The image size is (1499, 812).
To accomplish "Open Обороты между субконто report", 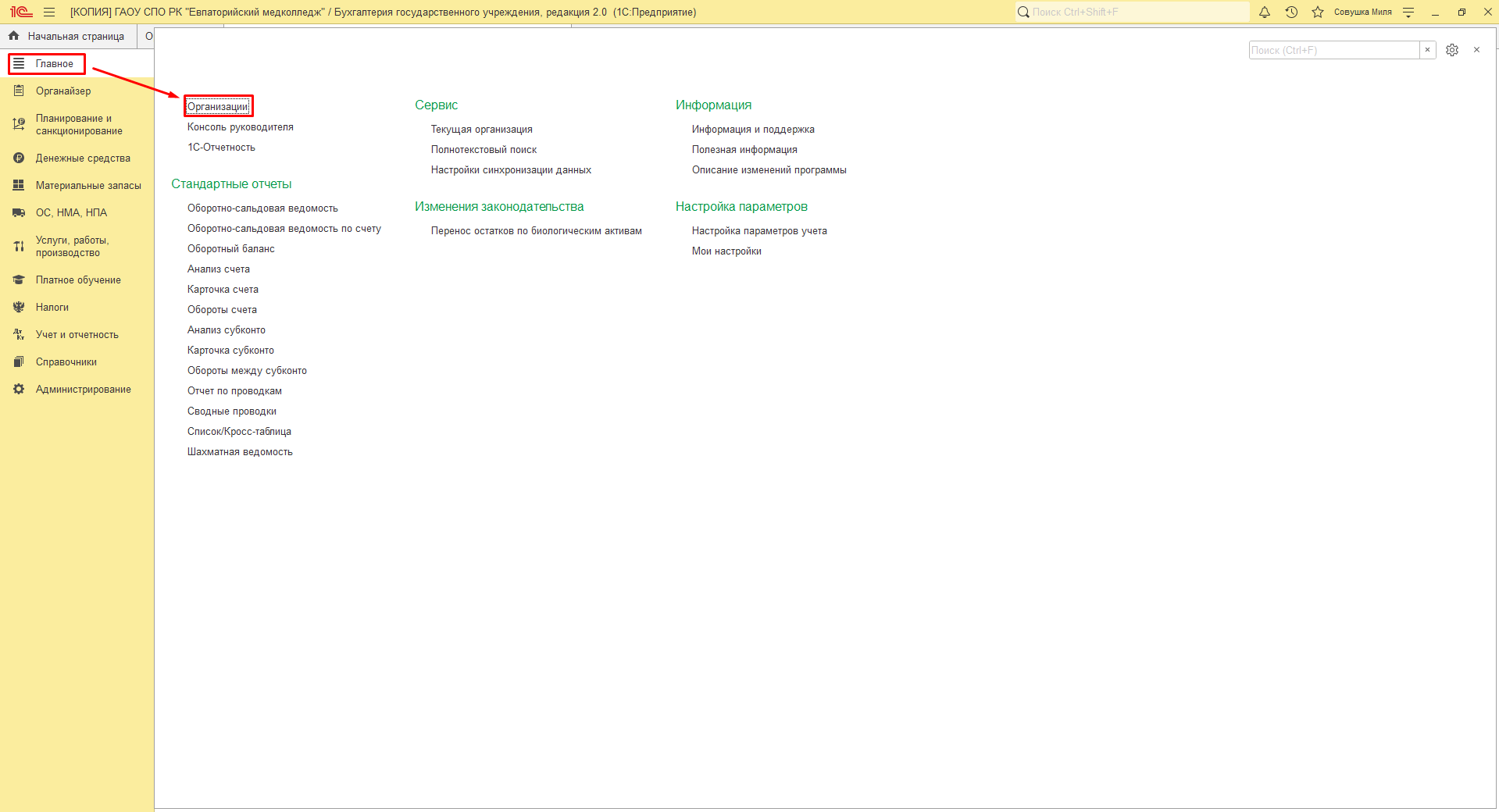I will click(247, 371).
